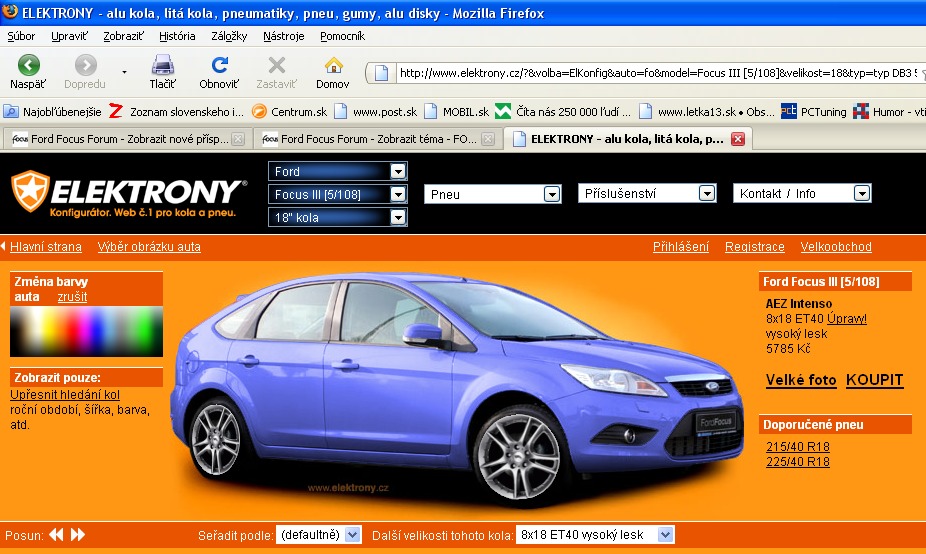
Task: Open the Seřadit podle sorting dropdown
Action: coord(351,535)
